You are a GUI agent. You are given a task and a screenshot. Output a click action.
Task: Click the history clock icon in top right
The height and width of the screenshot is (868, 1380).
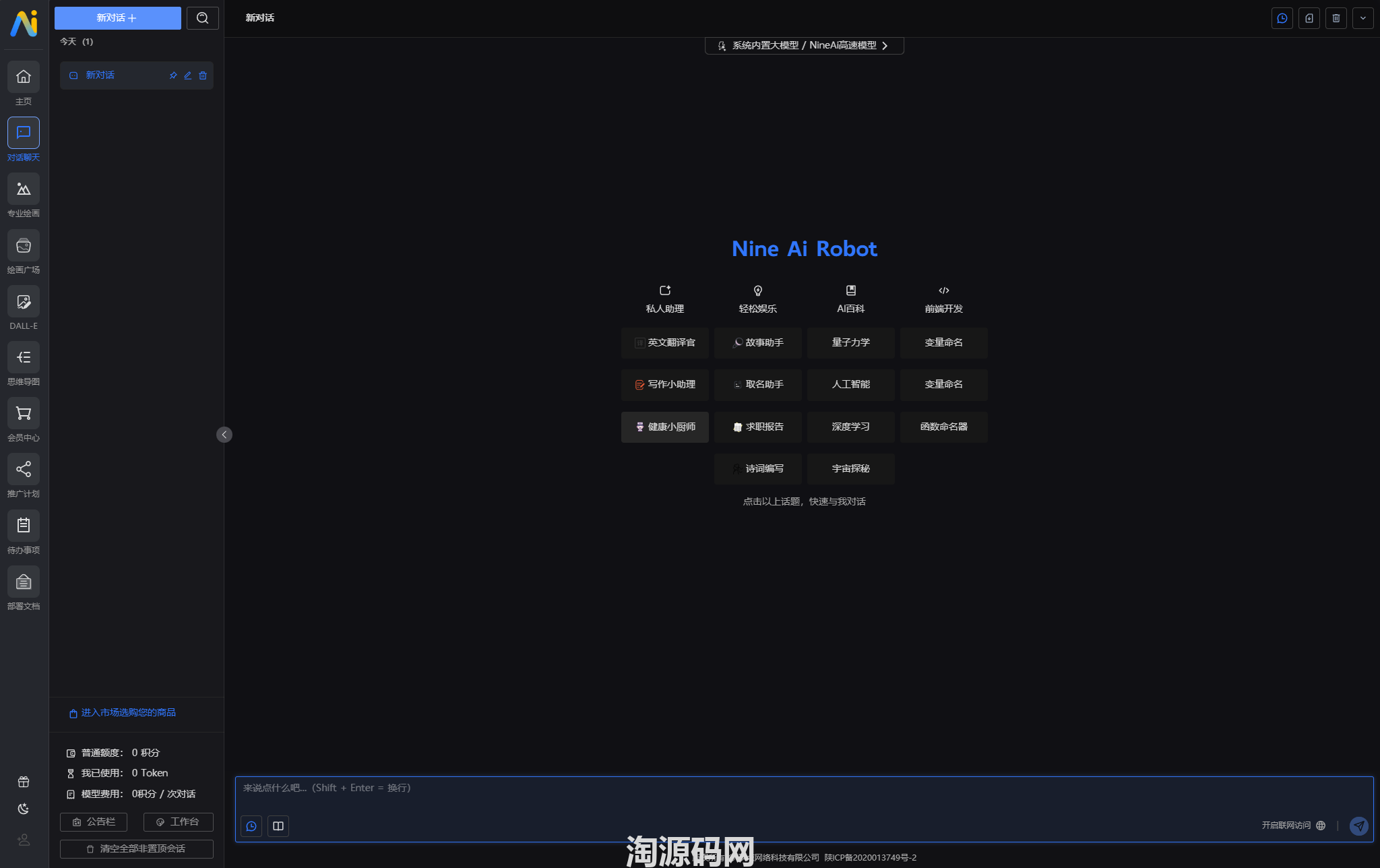pos(1282,18)
